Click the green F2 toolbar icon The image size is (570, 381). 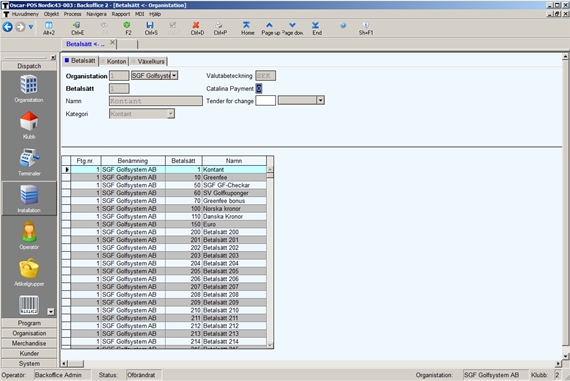(x=127, y=25)
